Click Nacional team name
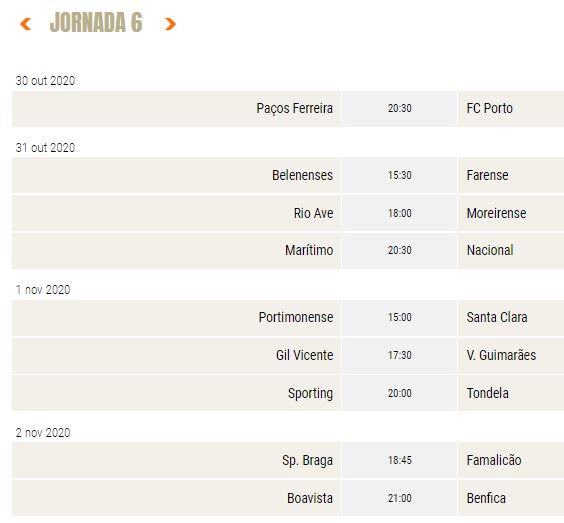Screen dimensions: 564x523 pyautogui.click(x=490, y=250)
